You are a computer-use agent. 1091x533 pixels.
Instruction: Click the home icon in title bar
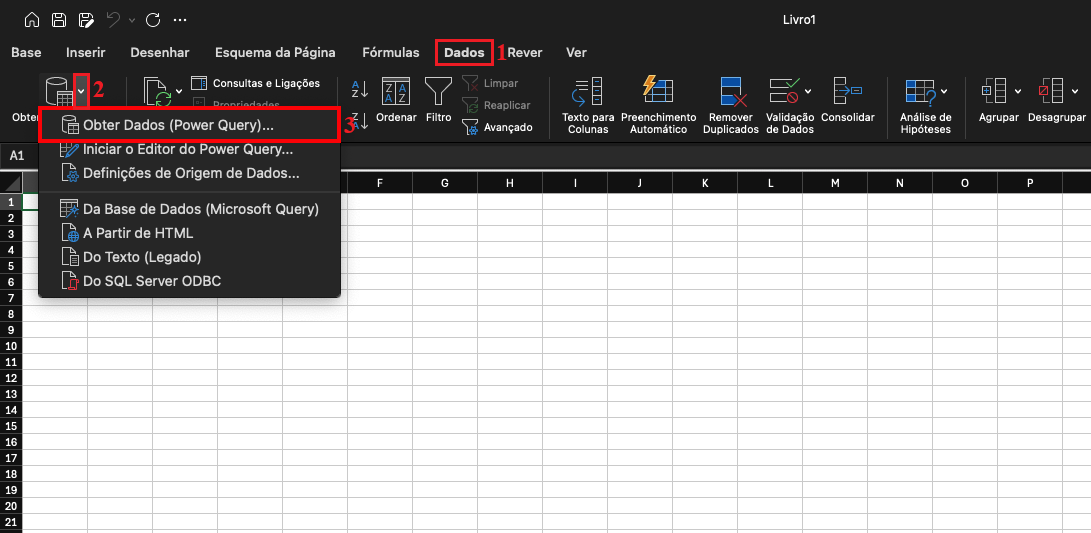[x=32, y=19]
